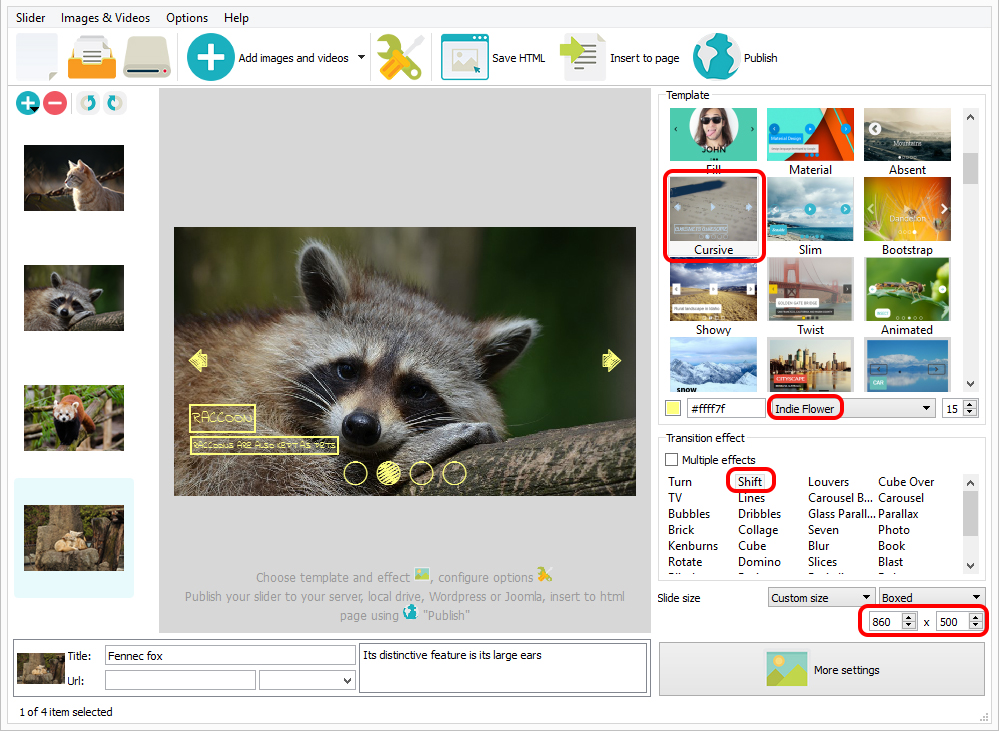Choose the Kenburns transition effect

coord(693,546)
